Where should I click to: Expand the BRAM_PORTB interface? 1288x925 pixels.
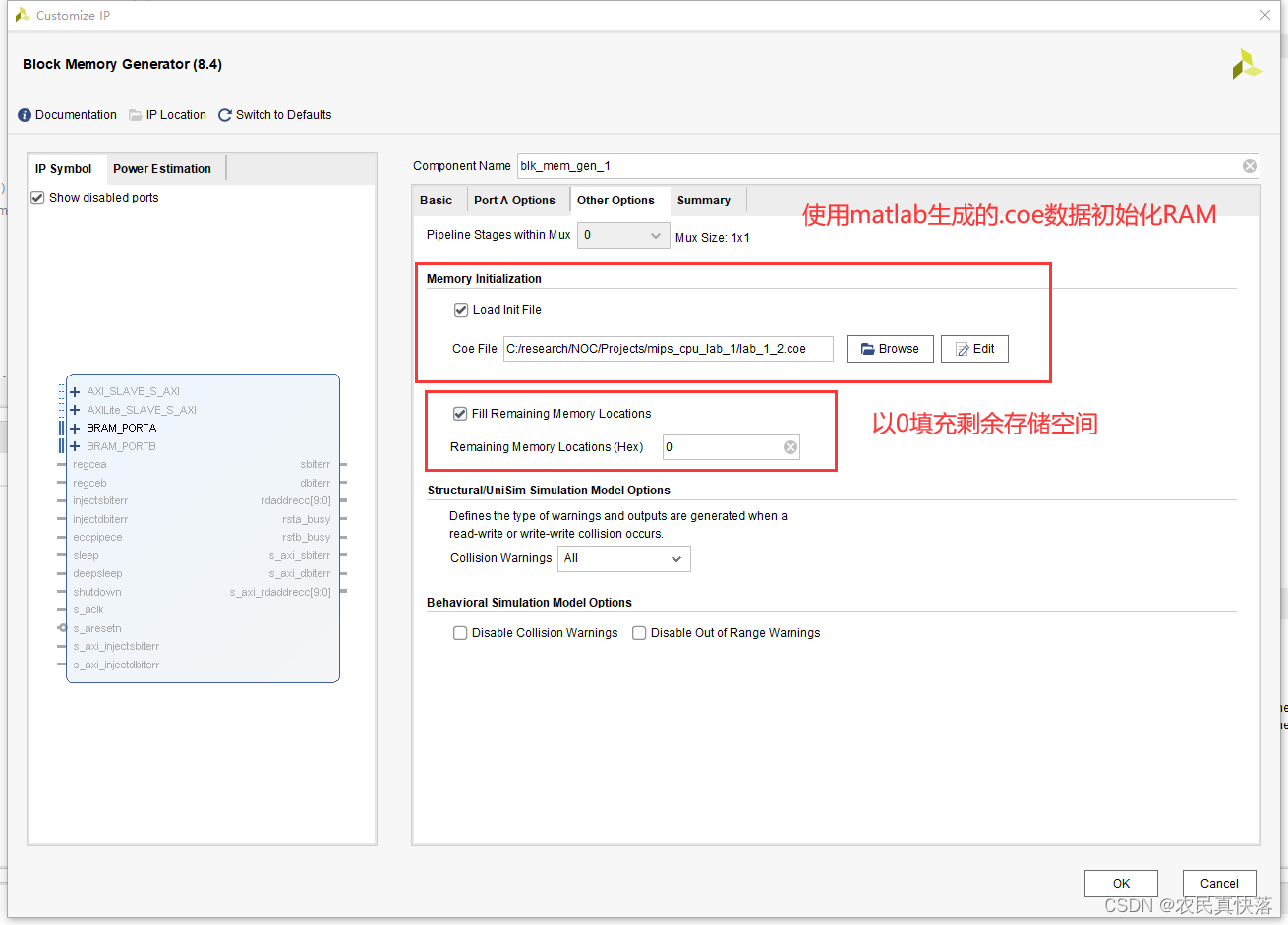(75, 446)
